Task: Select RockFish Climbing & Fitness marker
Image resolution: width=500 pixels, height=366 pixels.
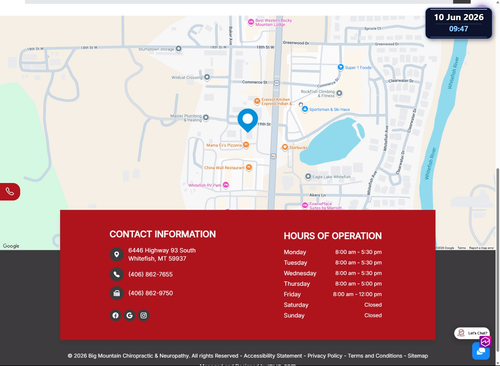Action: pos(339,93)
